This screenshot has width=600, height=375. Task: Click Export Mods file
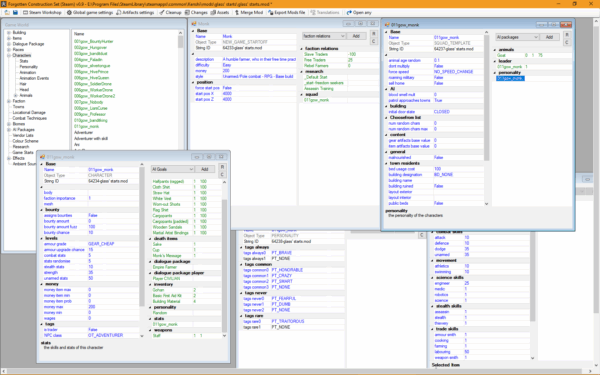point(287,13)
